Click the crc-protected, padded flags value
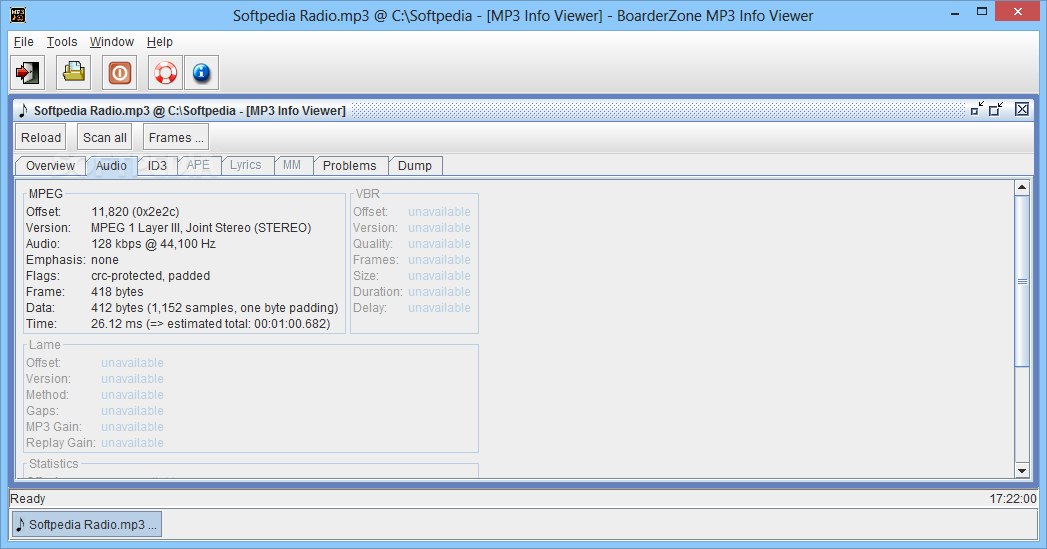 (151, 276)
